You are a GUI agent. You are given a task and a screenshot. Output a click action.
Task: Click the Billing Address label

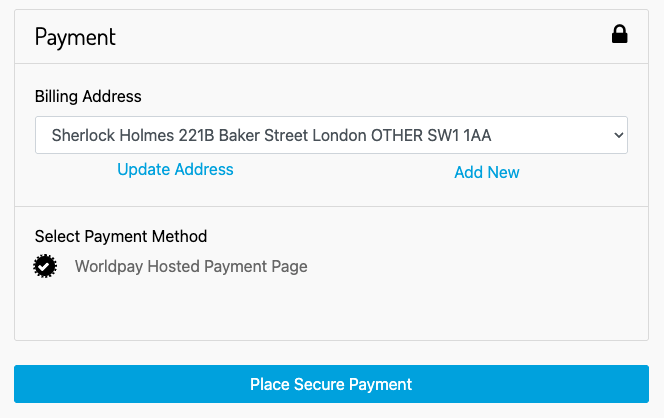(88, 97)
